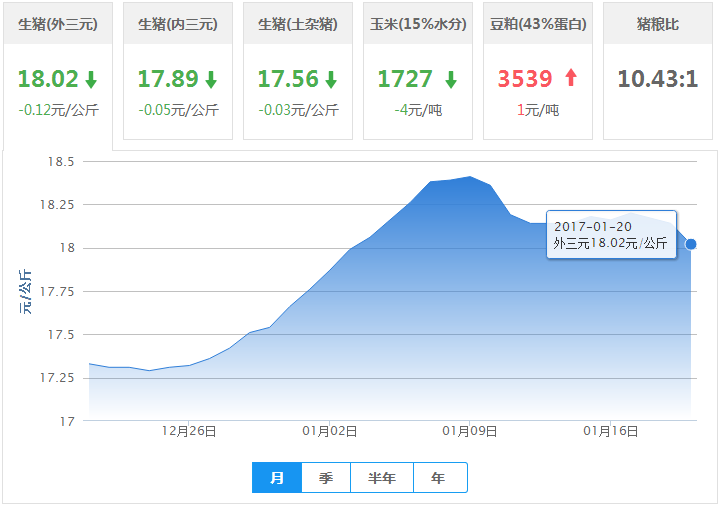Select the 月 time range button
722x508 pixels.
click(x=277, y=478)
